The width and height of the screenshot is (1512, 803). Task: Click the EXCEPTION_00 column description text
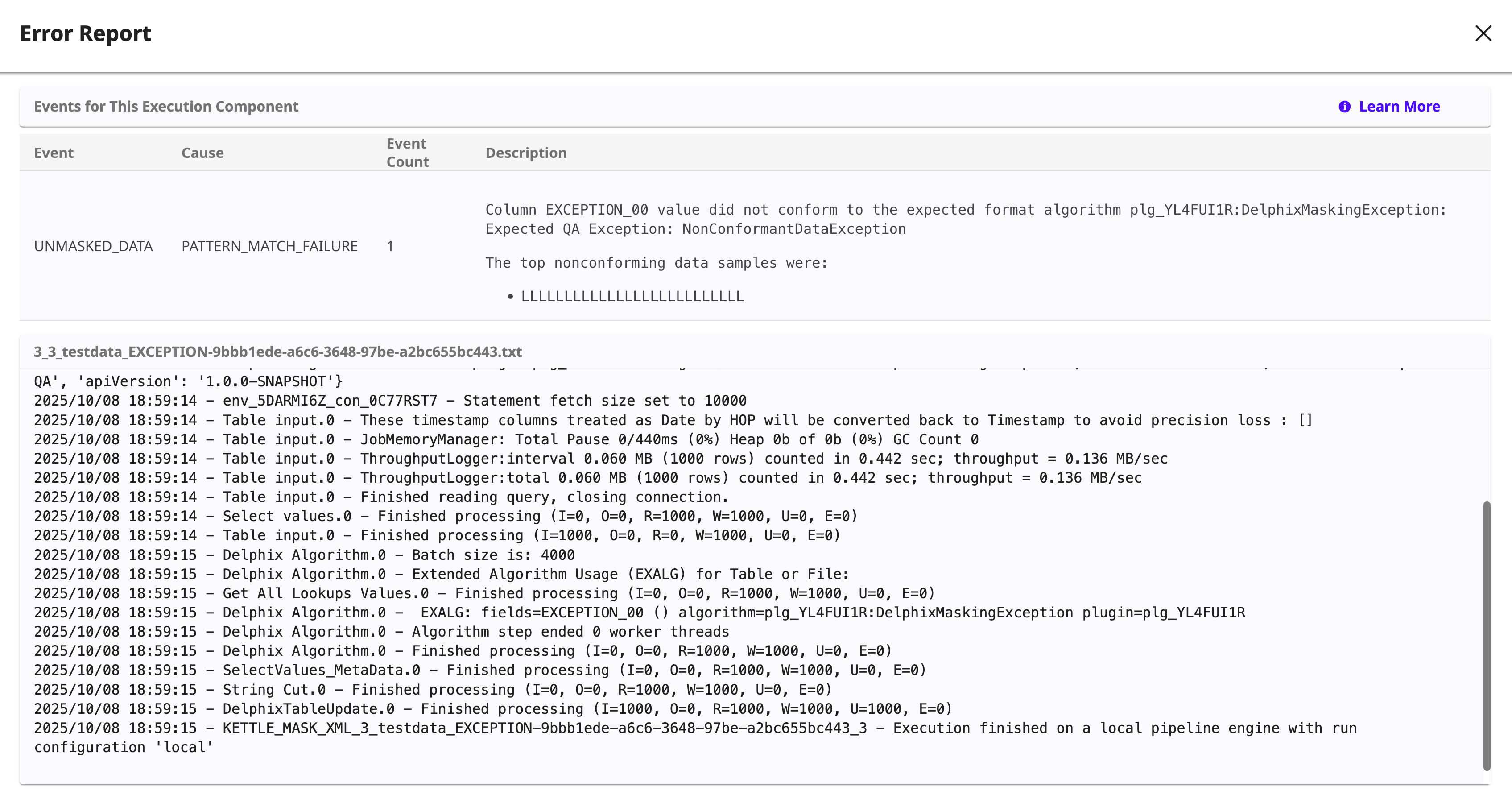tap(965, 219)
